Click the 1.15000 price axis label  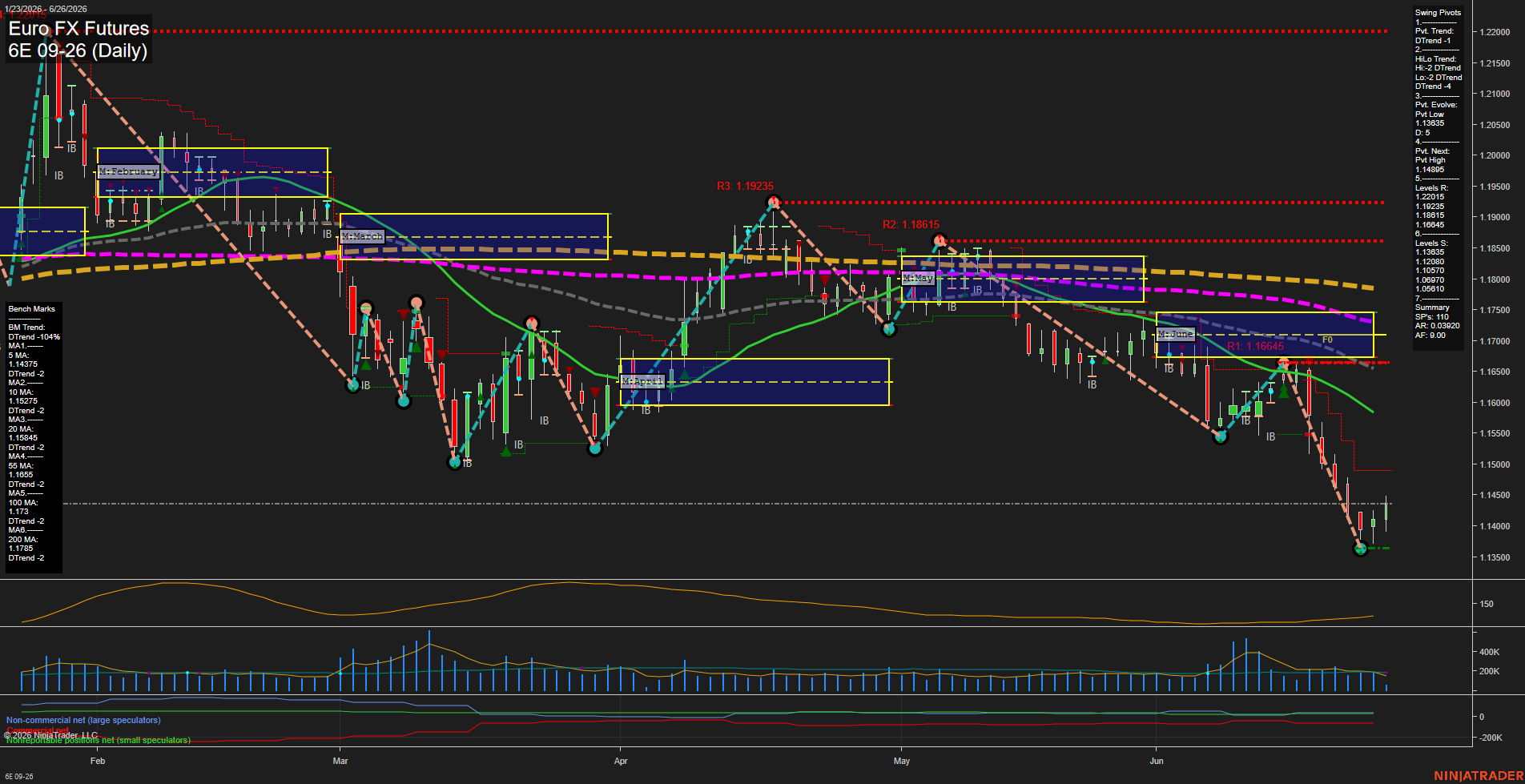click(x=1495, y=464)
